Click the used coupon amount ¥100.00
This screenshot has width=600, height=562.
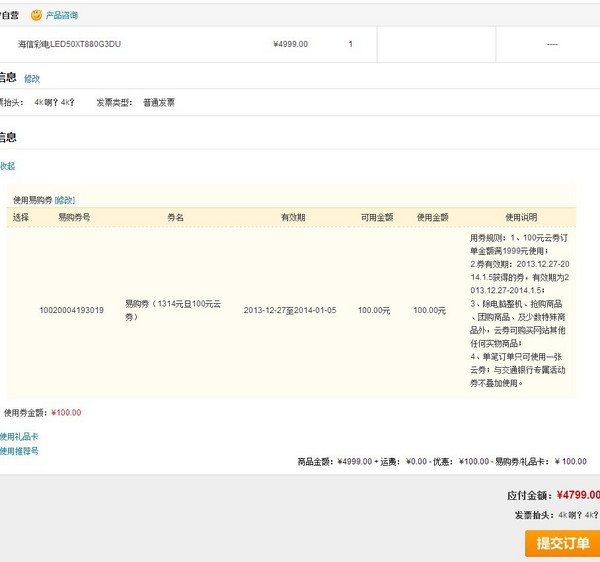click(x=66, y=413)
